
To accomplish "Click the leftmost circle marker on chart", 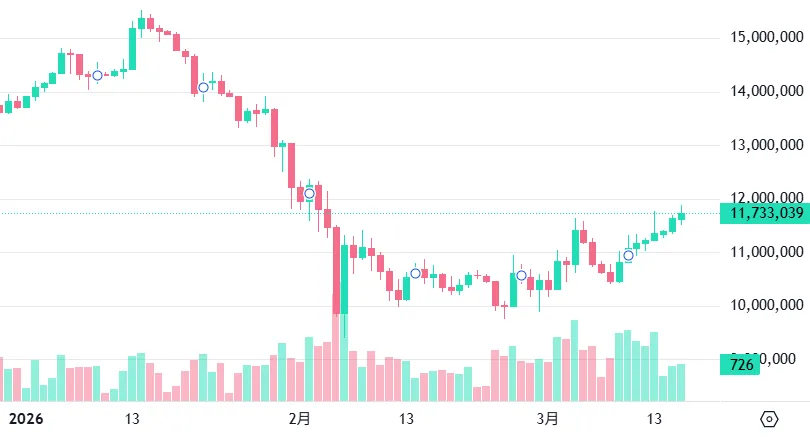I will click(97, 76).
